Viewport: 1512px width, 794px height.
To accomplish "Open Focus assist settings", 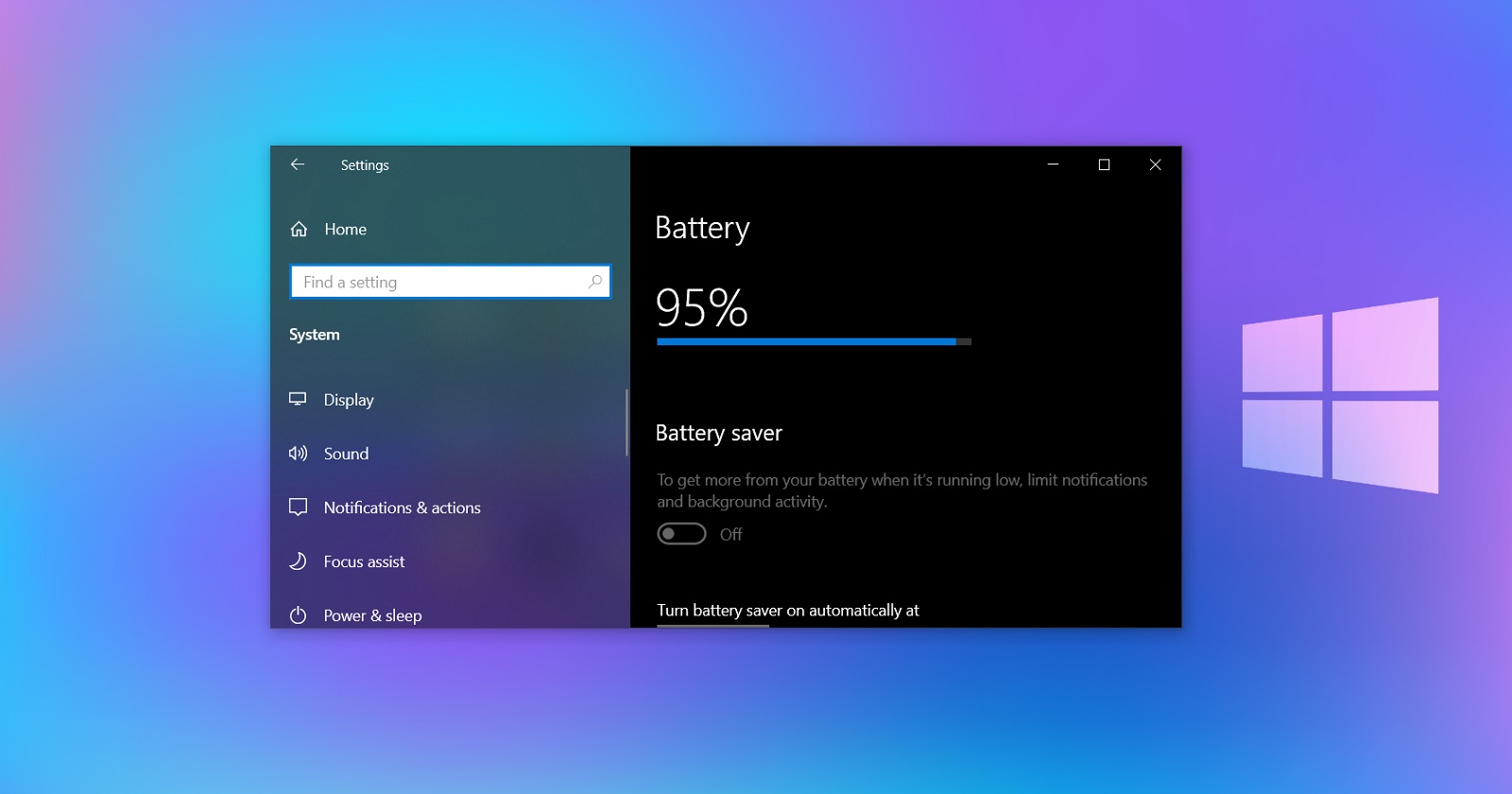I will tap(364, 561).
